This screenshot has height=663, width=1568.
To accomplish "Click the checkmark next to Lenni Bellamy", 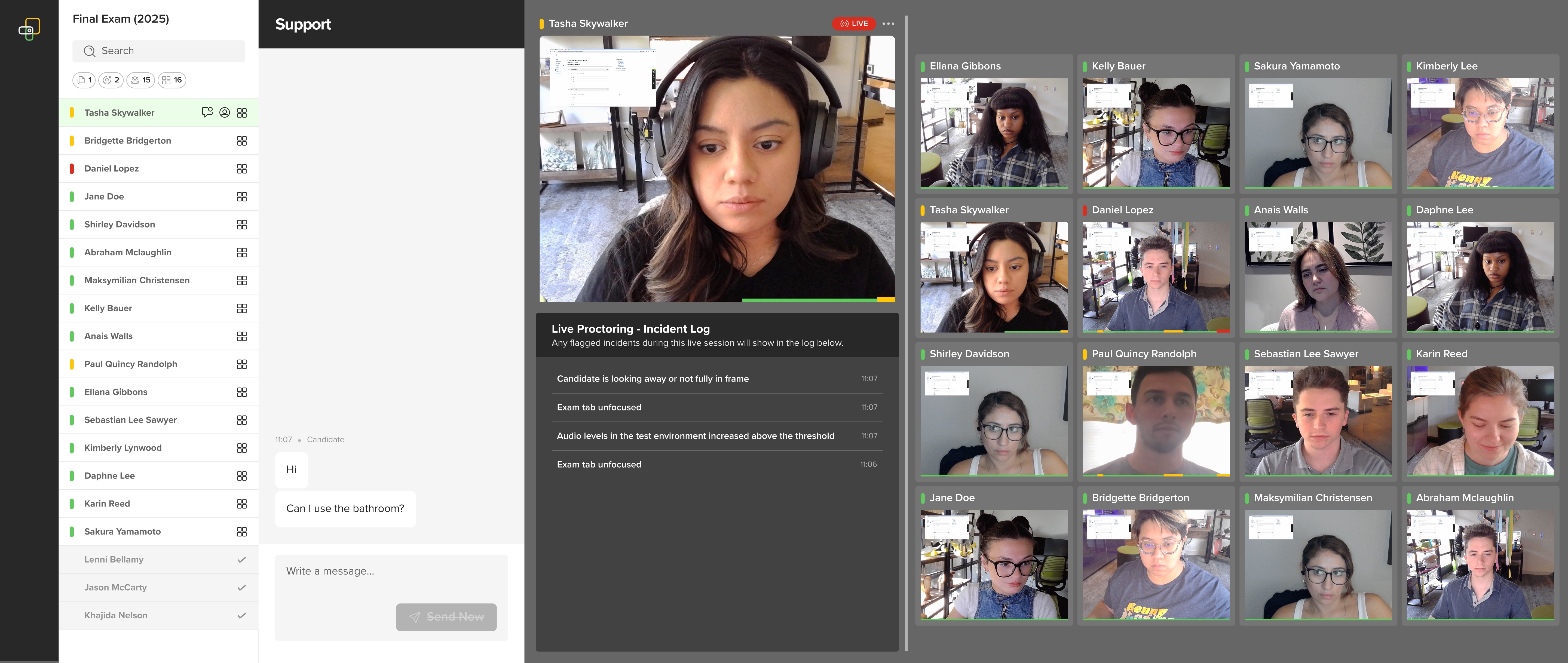I will 242,560.
